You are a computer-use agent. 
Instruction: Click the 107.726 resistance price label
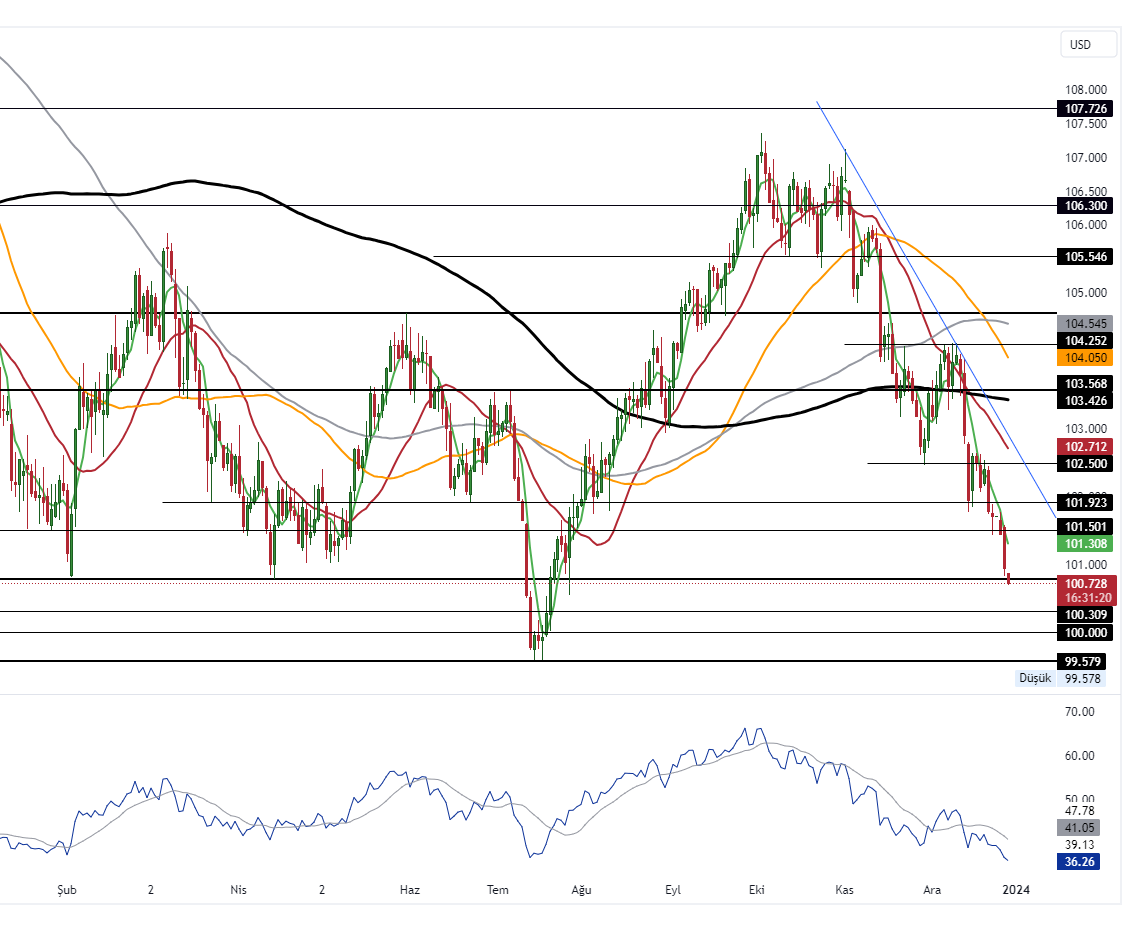coord(1086,108)
